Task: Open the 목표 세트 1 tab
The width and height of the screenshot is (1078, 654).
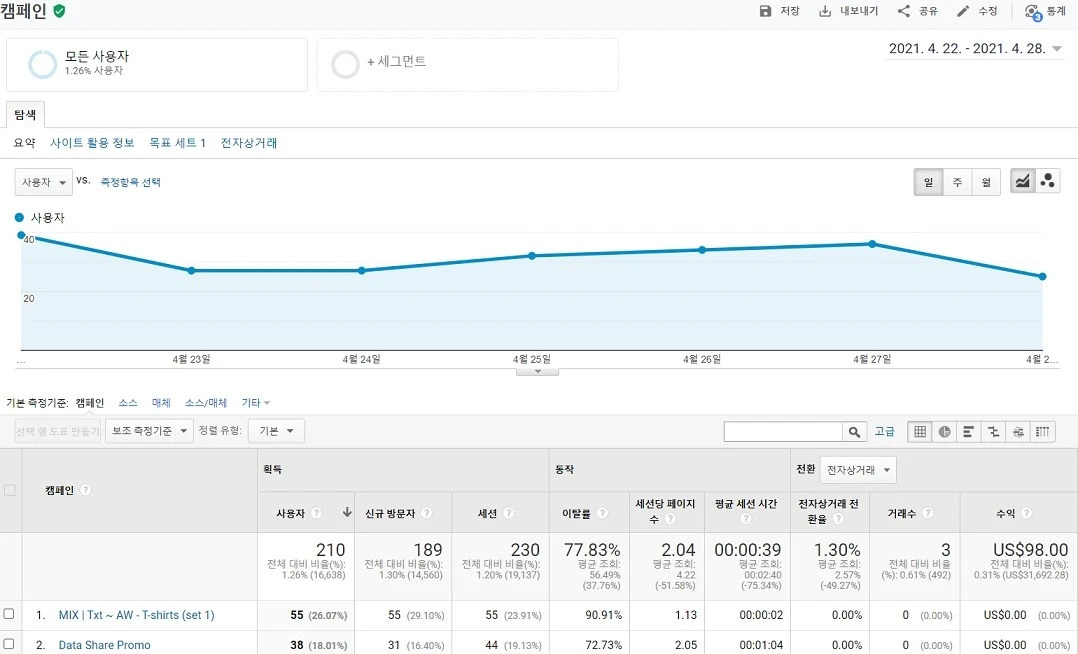Action: 177,143
